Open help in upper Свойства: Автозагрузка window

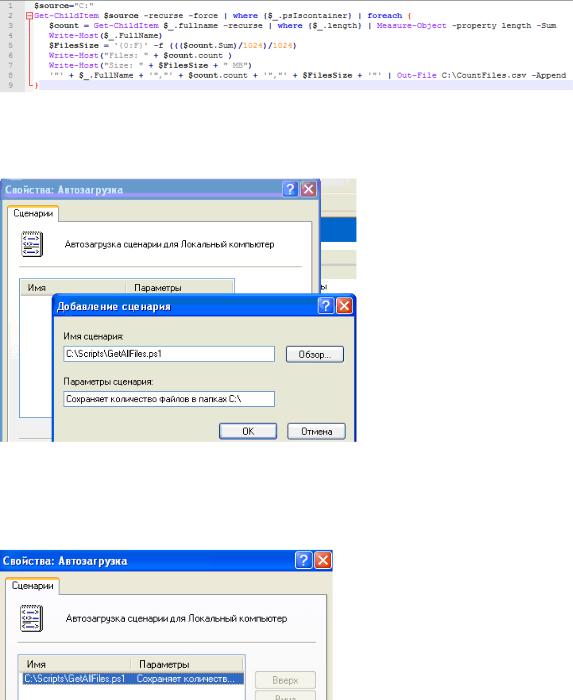[x=290, y=189]
